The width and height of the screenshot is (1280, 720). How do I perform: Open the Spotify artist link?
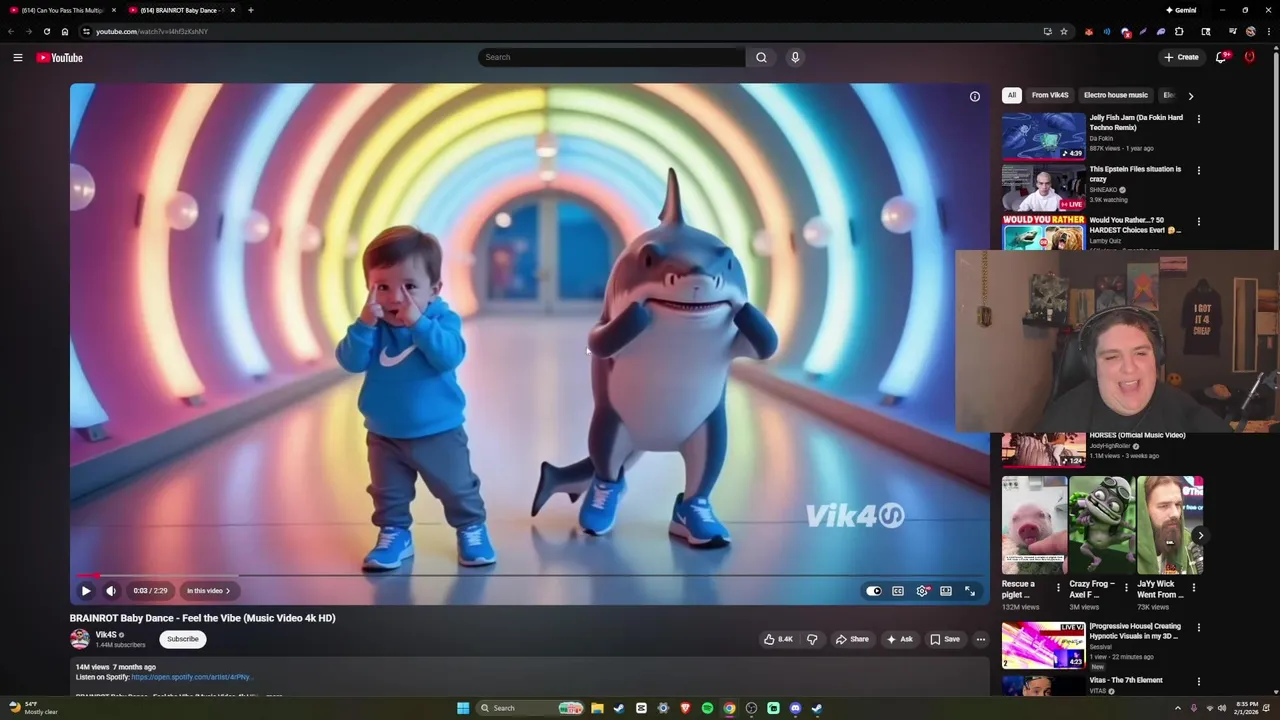click(x=191, y=677)
